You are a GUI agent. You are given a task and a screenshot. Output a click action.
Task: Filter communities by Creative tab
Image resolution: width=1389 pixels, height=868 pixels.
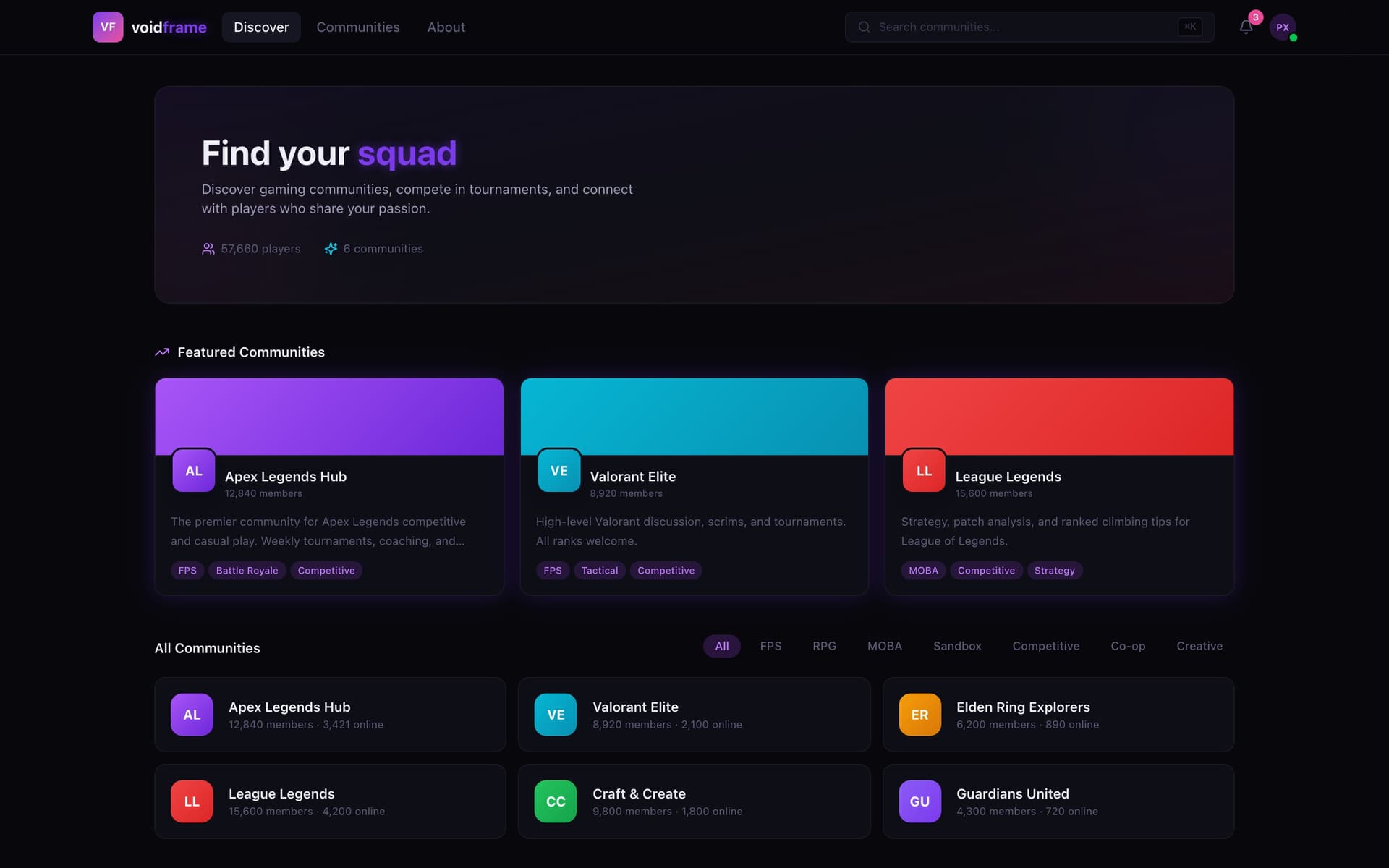point(1199,646)
